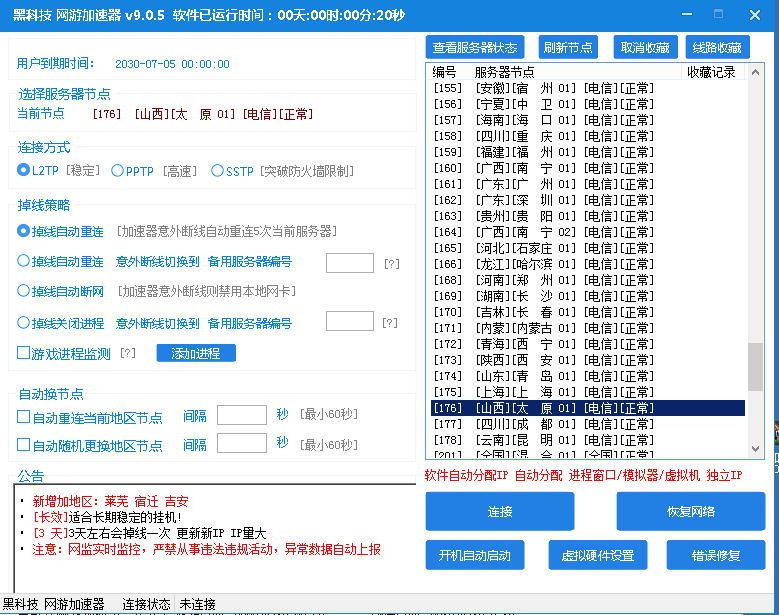Select node [175] 上海 上海 01
The height and width of the screenshot is (615, 779).
tap(588, 392)
